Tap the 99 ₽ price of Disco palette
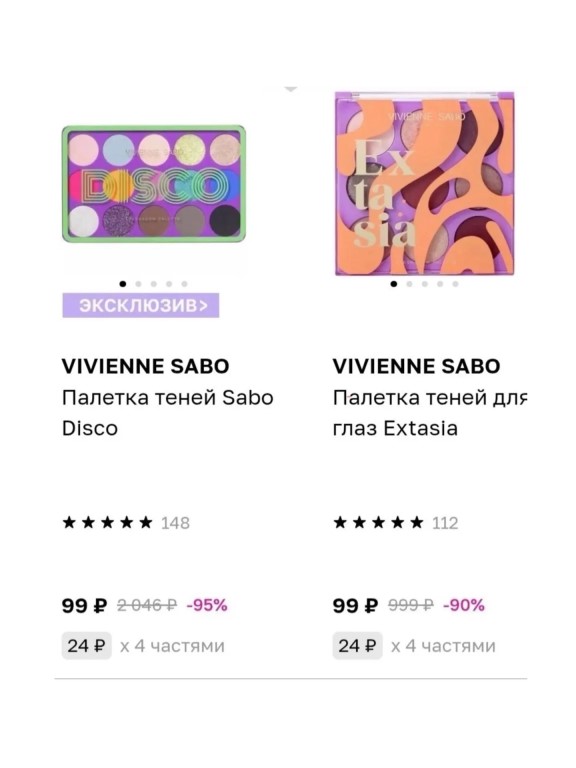The width and height of the screenshot is (576, 768). pyautogui.click(x=84, y=606)
